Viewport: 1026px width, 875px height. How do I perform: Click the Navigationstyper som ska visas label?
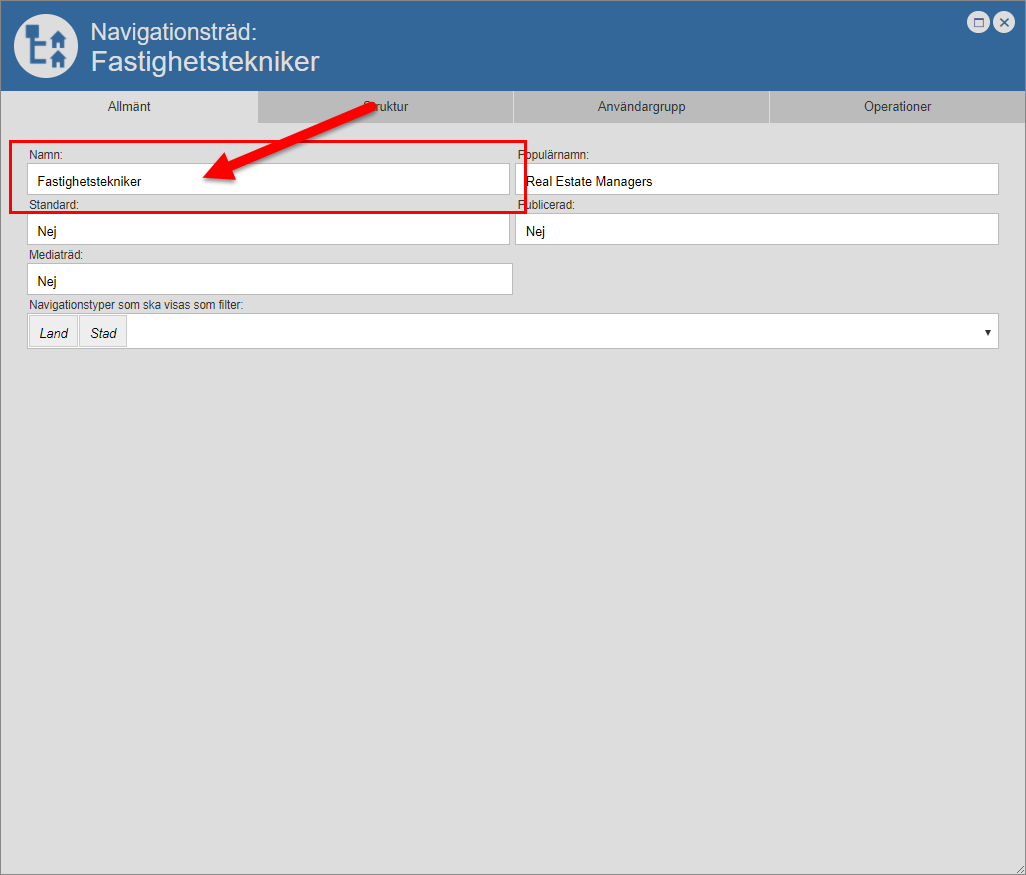[136, 305]
